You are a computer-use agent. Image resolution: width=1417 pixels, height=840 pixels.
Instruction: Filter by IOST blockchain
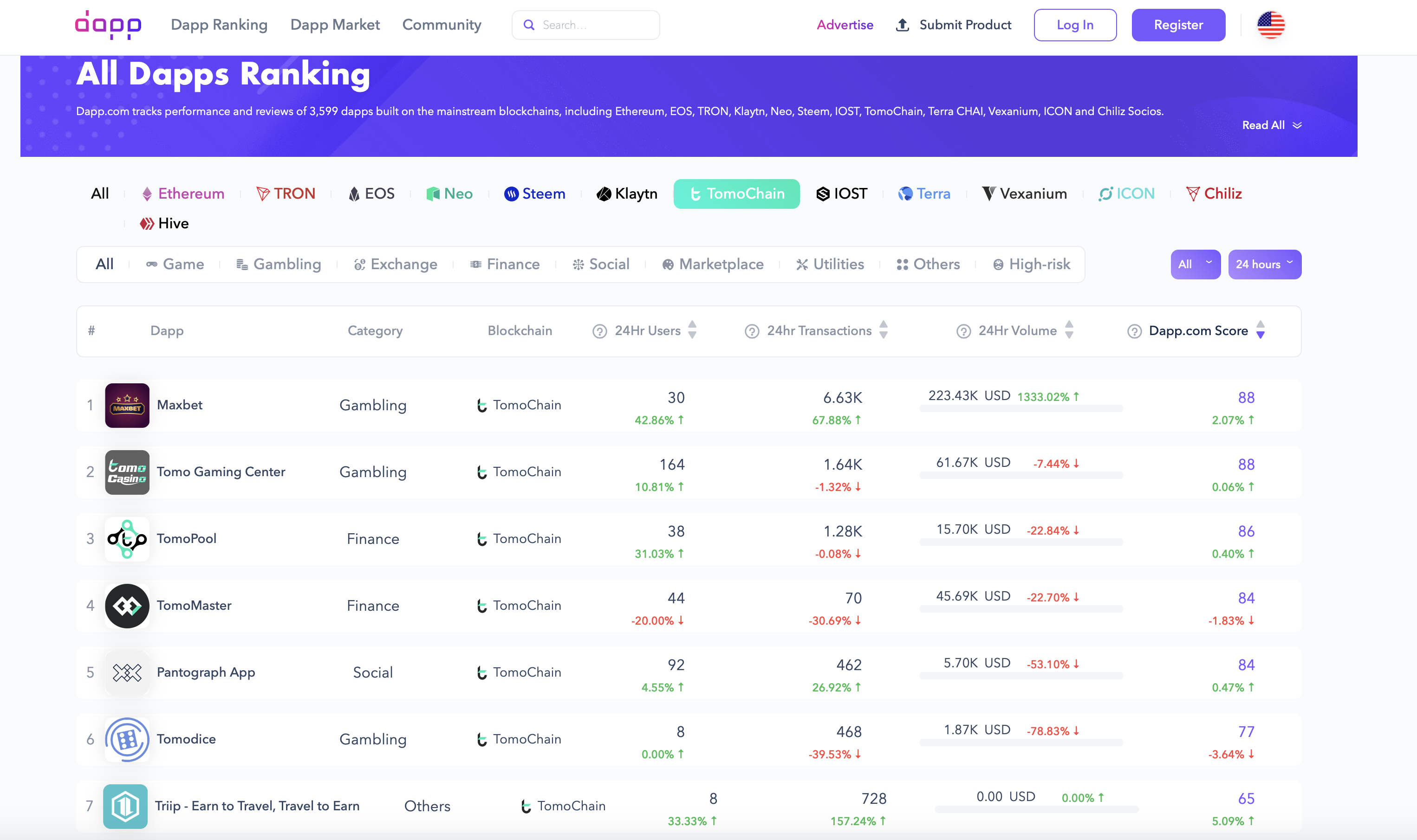(x=842, y=194)
